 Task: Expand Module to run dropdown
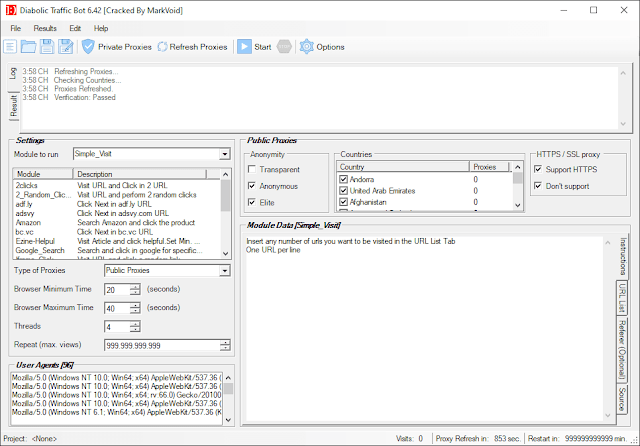coord(224,154)
